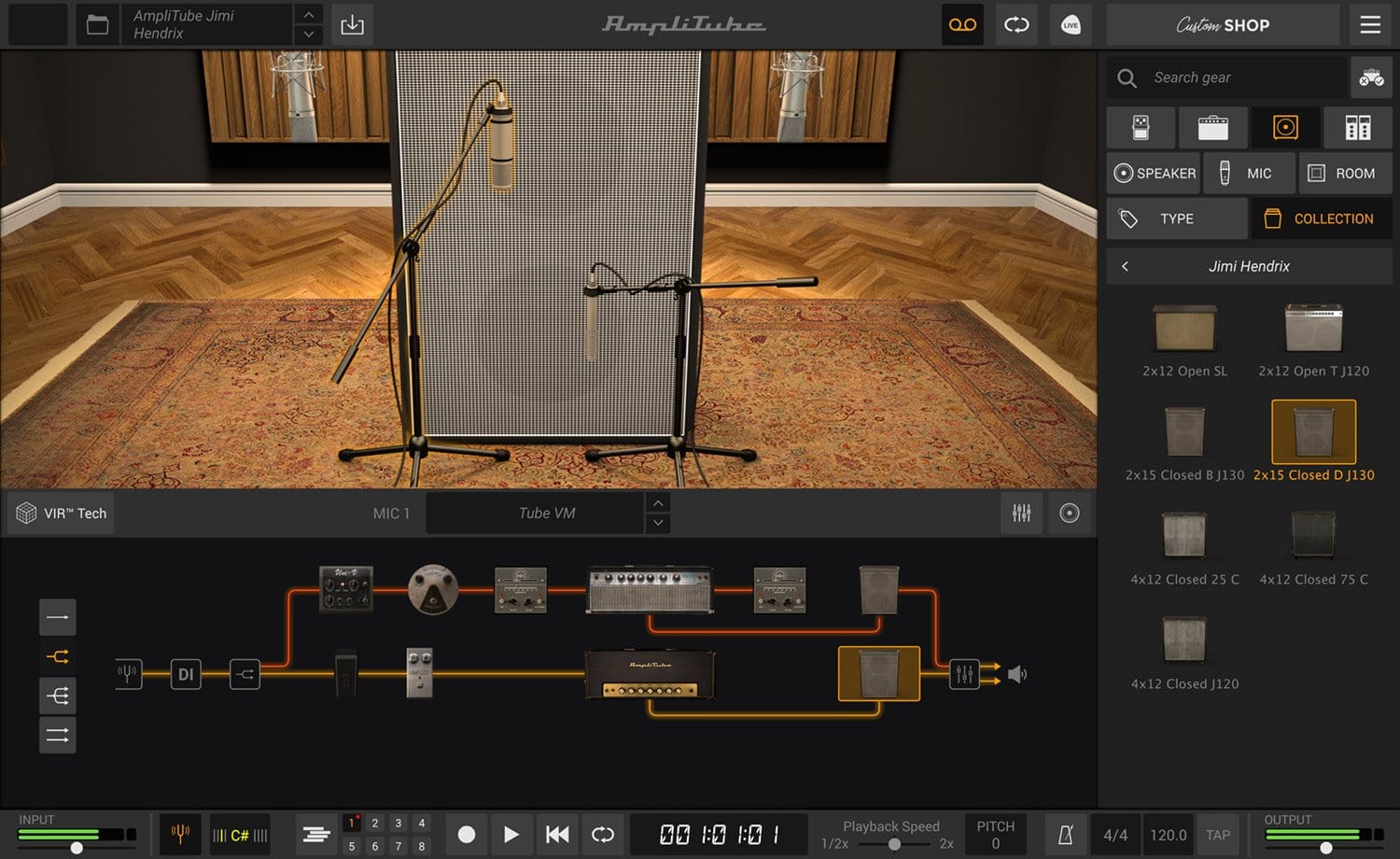
Task: Start recording with the record button
Action: [x=467, y=835]
